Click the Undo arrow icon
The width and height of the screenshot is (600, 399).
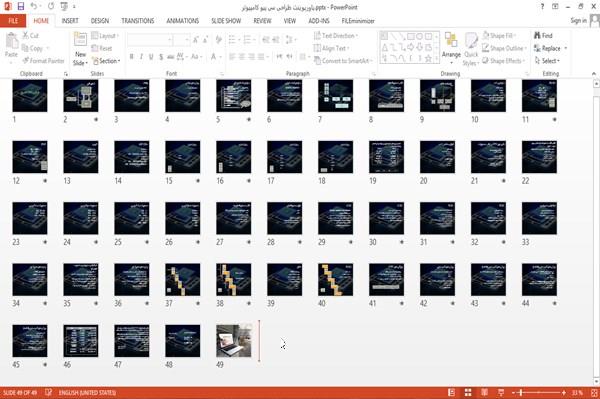[34, 7]
